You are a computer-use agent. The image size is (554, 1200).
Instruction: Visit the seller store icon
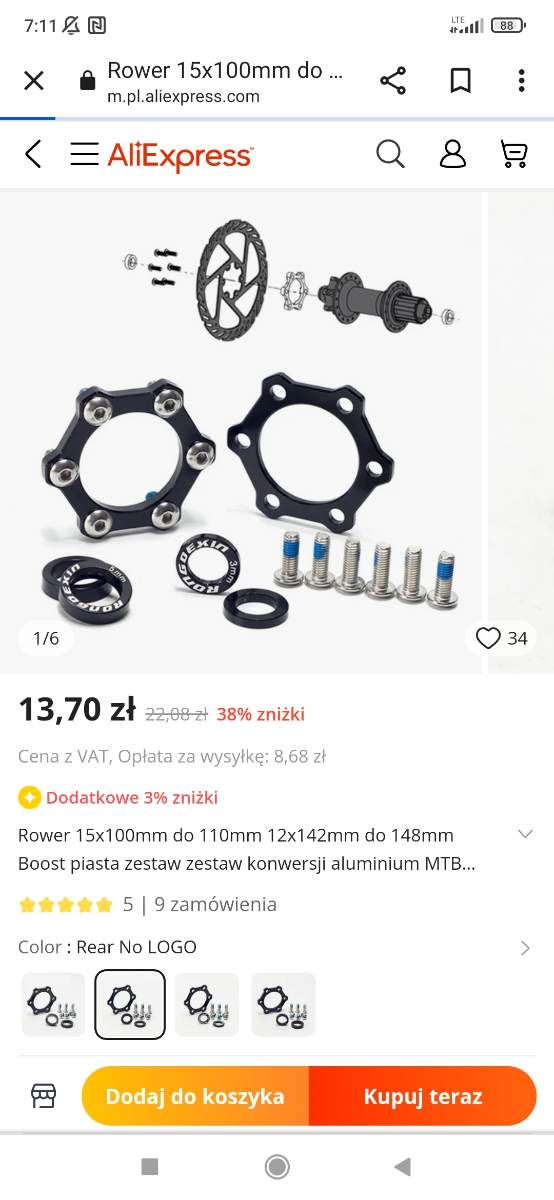(43, 1096)
